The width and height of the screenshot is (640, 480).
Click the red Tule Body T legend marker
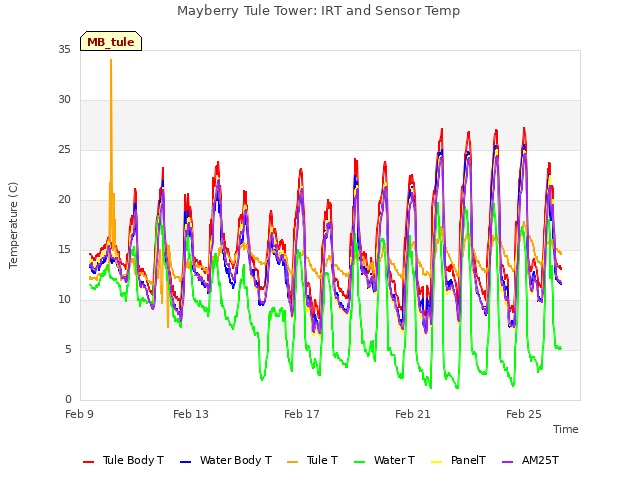89,462
